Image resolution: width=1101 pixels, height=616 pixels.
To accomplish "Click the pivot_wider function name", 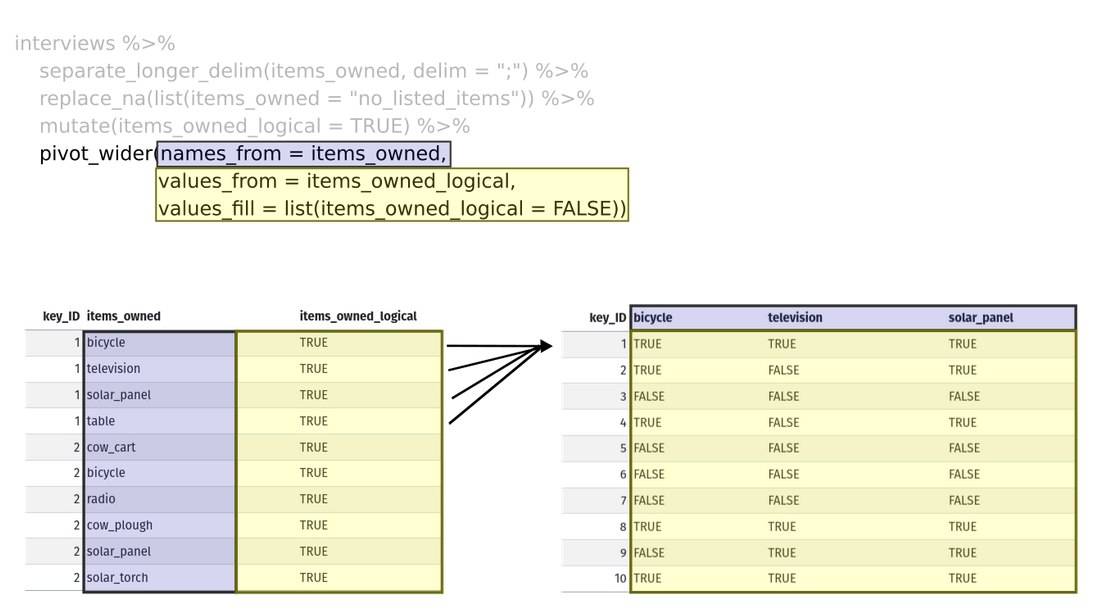I will [x=96, y=154].
